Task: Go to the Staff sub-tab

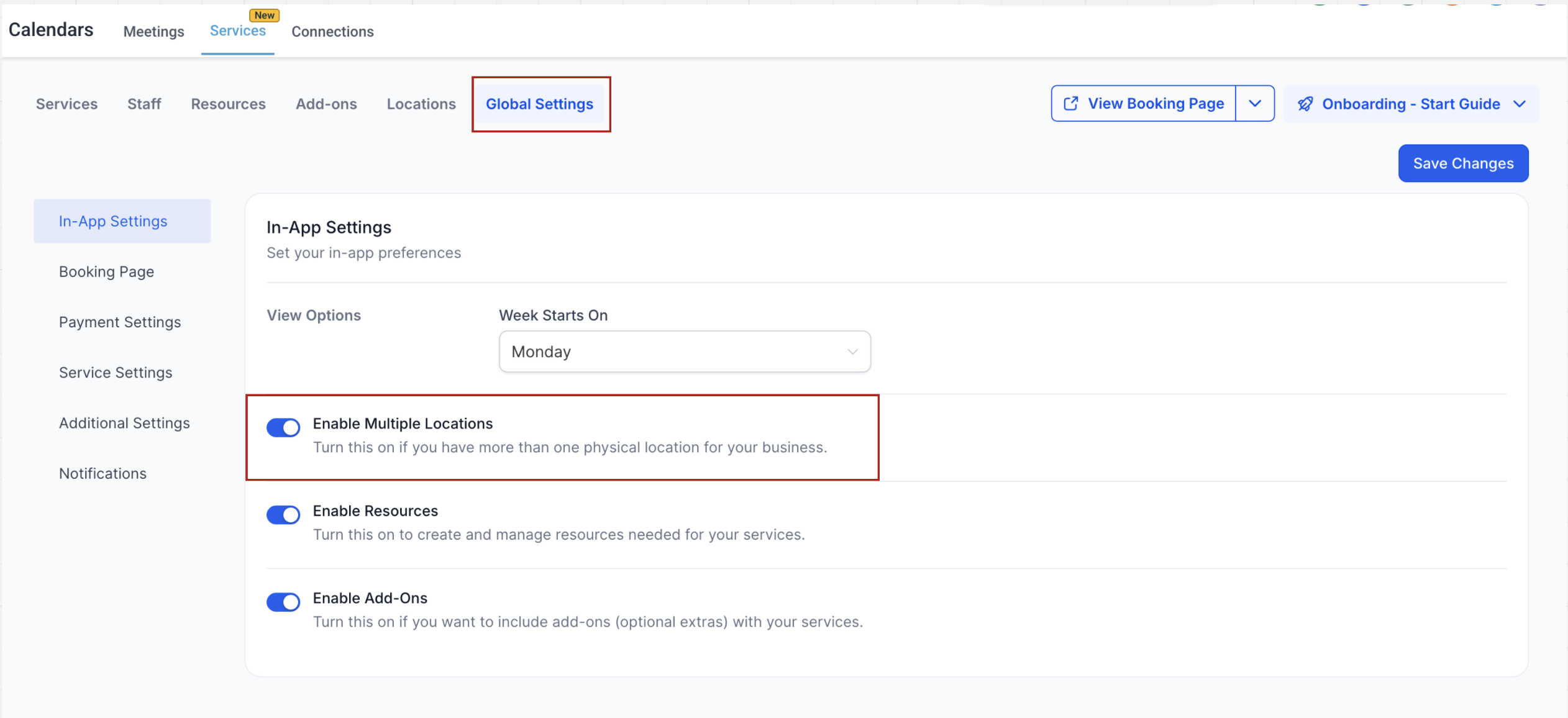Action: (144, 104)
